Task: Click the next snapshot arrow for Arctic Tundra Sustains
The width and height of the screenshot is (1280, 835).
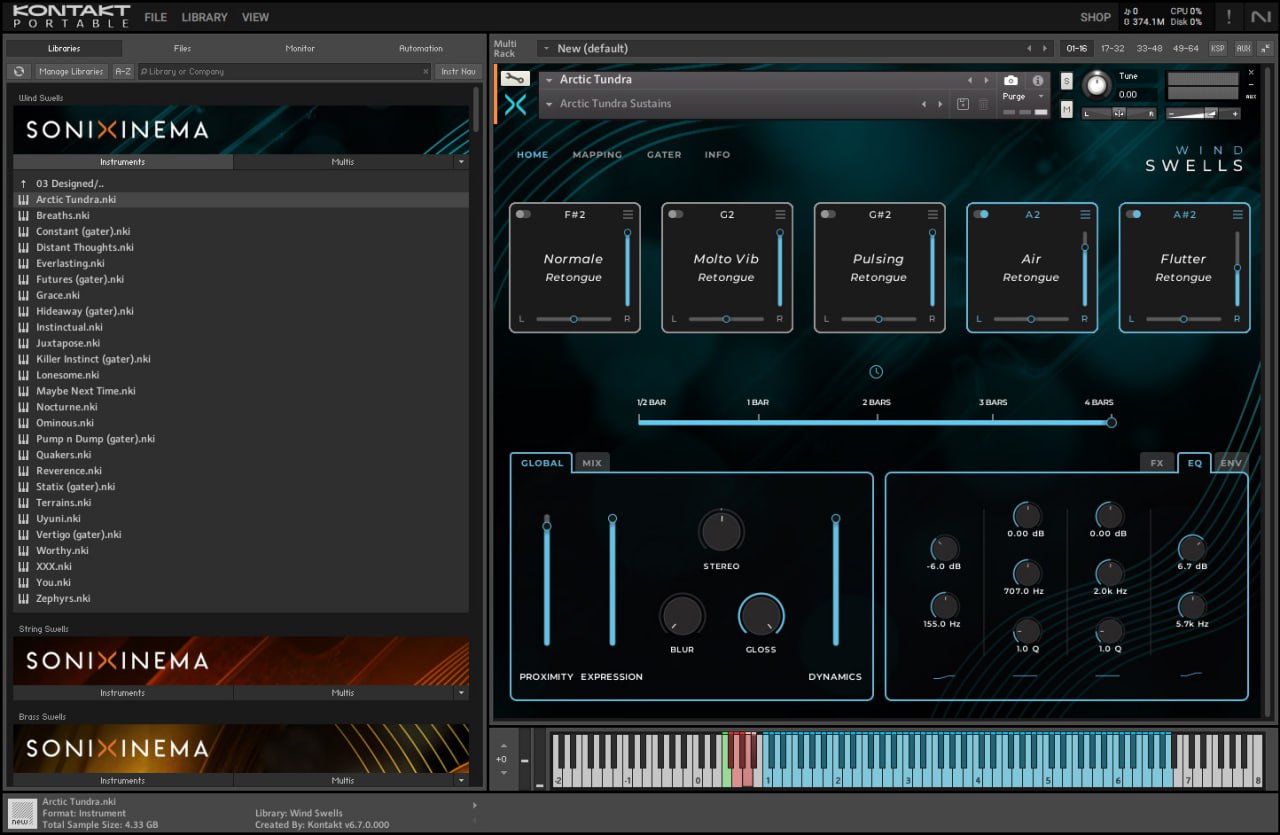Action: tap(940, 104)
